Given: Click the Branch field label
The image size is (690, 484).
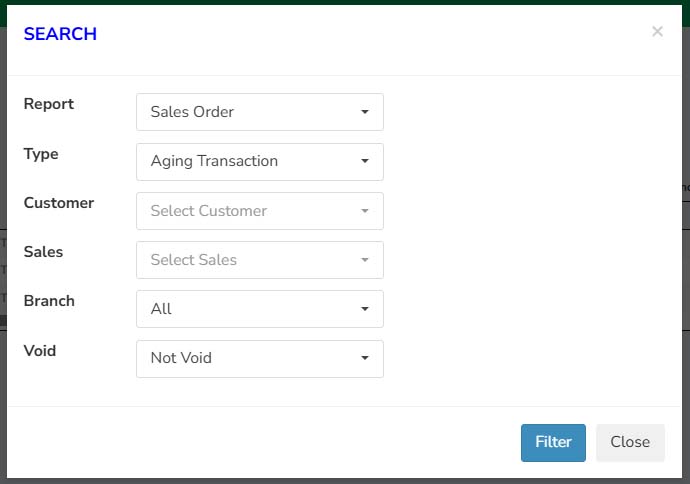Looking at the screenshot, I should pyautogui.click(x=49, y=301).
